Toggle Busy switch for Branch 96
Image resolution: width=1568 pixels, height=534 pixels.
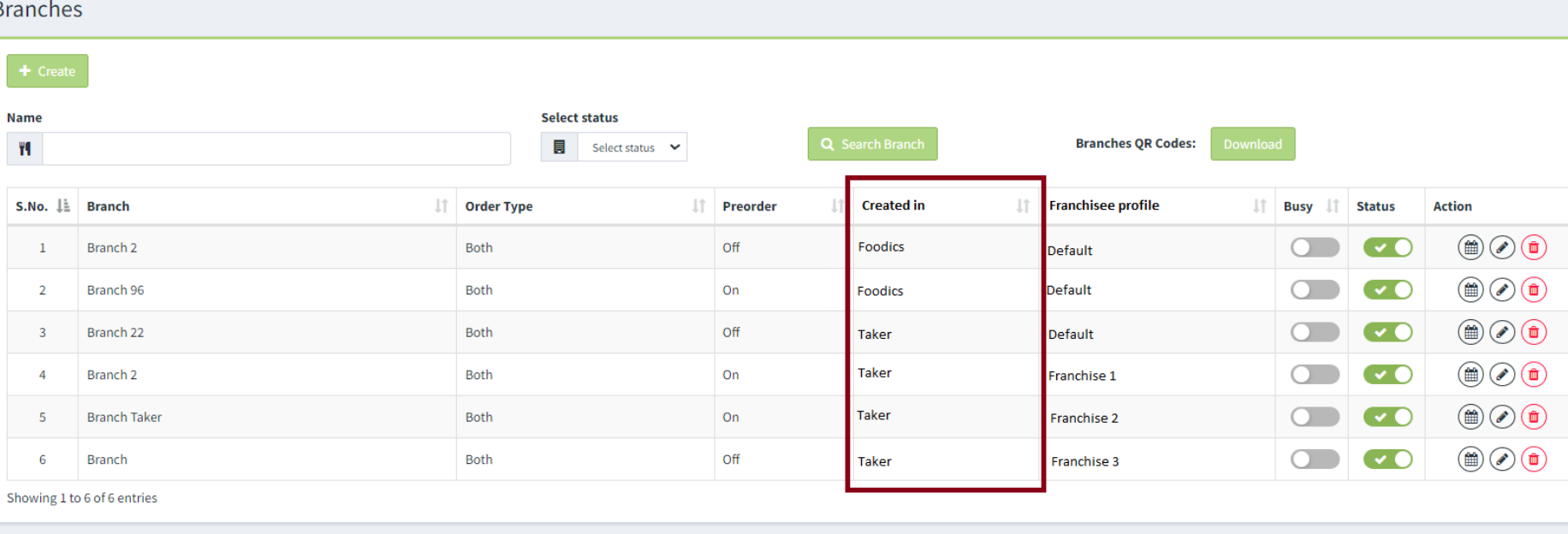[x=1315, y=290]
